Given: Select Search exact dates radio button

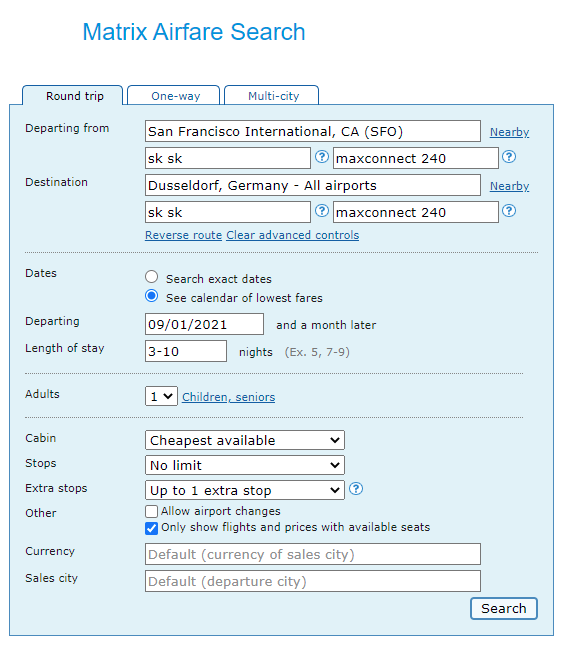Looking at the screenshot, I should click(152, 277).
